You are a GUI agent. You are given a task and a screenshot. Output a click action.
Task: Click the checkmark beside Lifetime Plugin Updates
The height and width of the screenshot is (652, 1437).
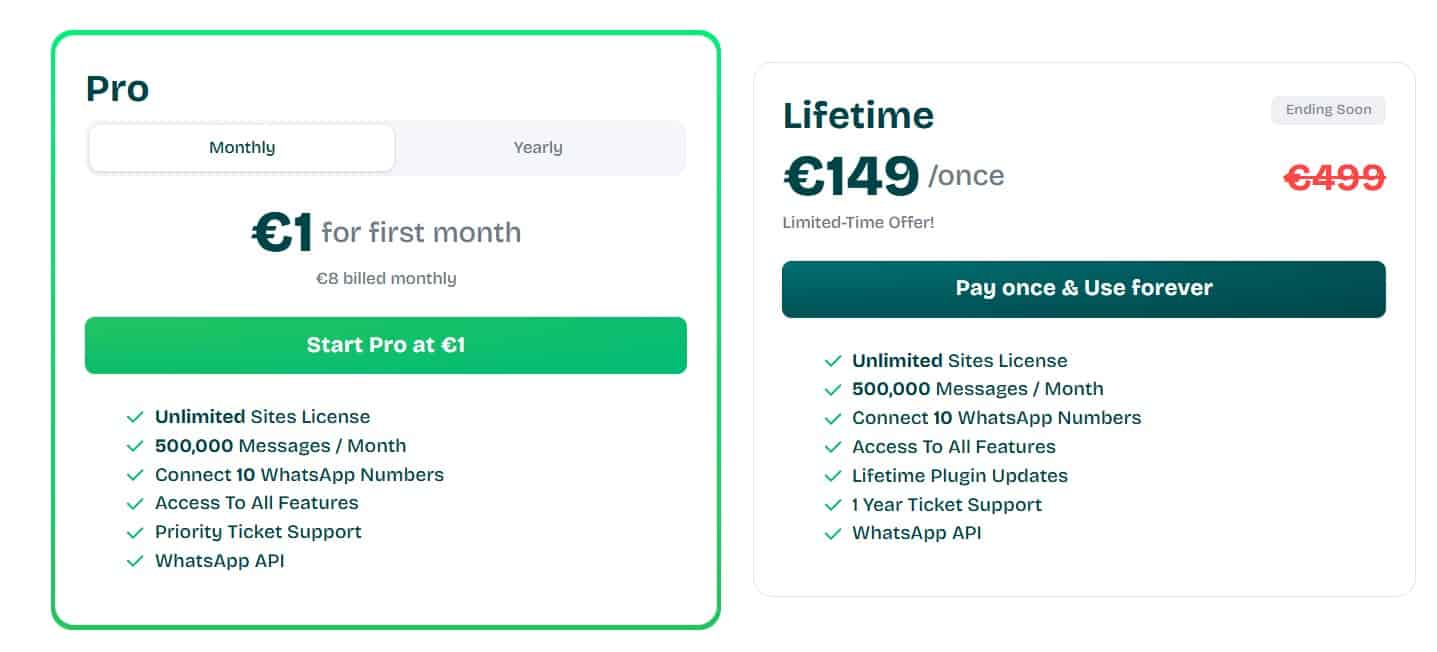[x=832, y=476]
